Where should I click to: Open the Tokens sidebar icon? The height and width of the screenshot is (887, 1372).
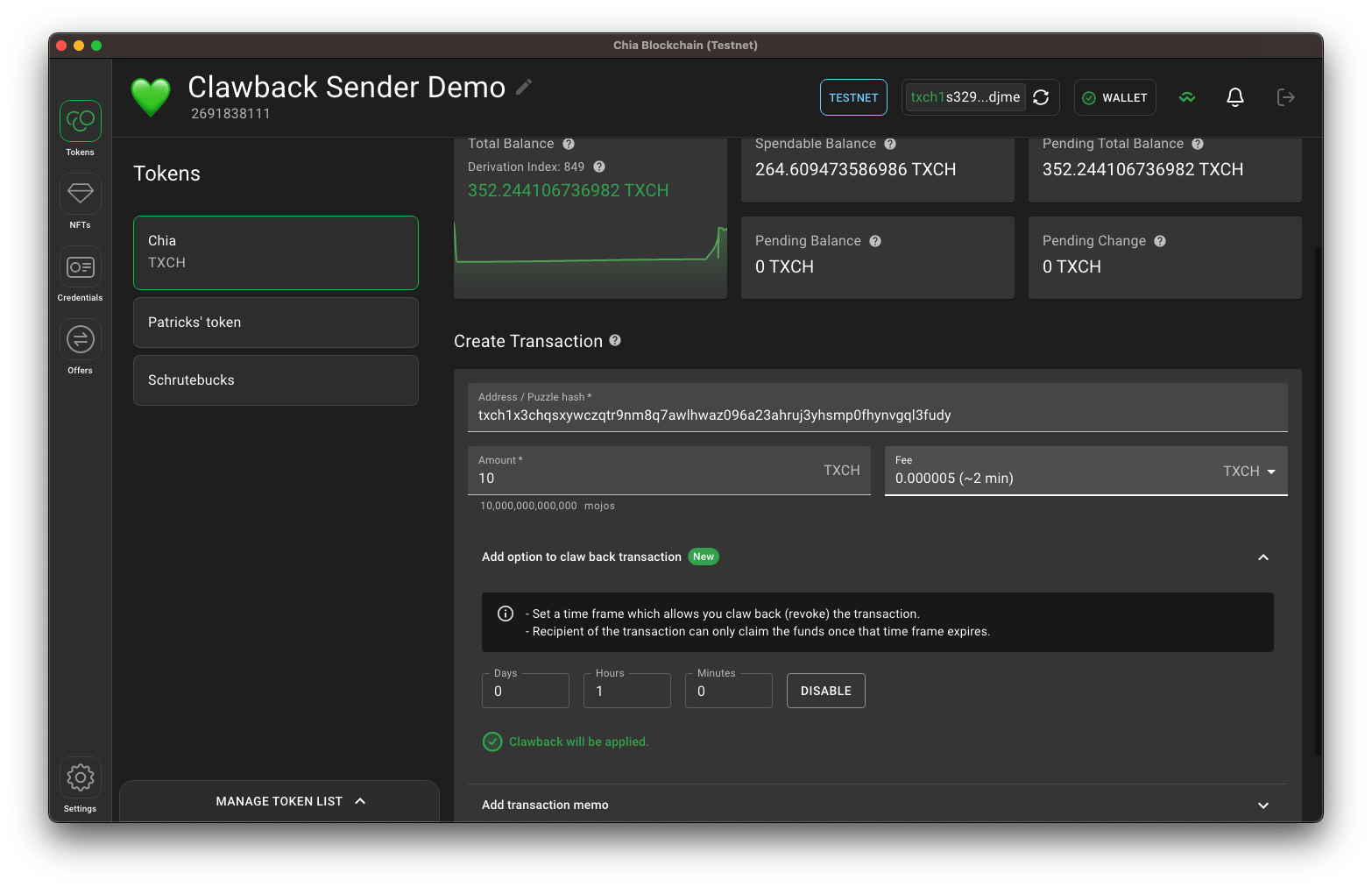tap(80, 121)
